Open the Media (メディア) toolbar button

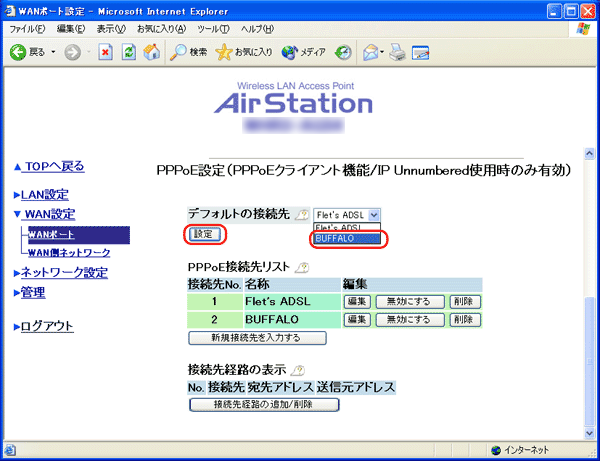click(x=303, y=52)
